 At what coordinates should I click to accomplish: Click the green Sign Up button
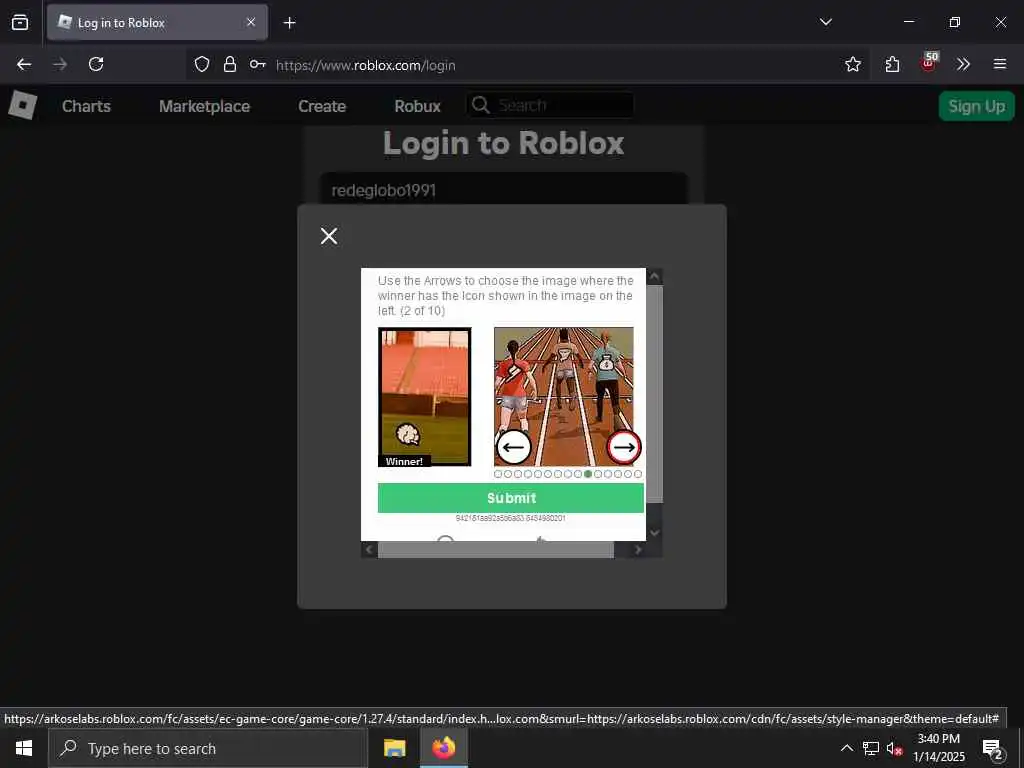(976, 106)
